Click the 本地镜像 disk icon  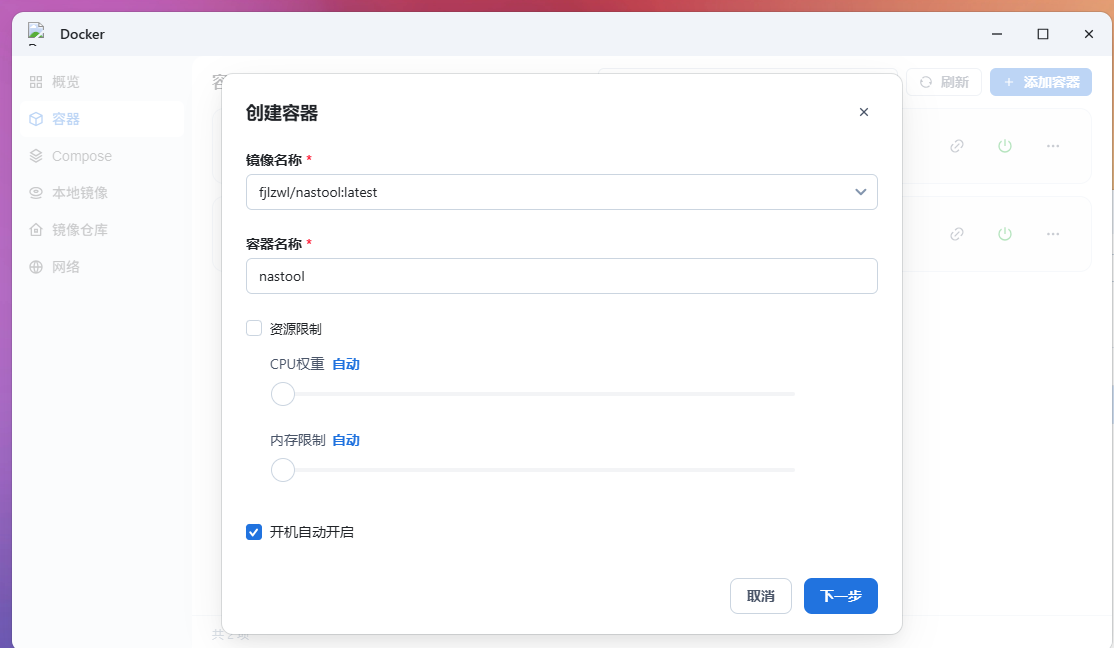(x=36, y=193)
